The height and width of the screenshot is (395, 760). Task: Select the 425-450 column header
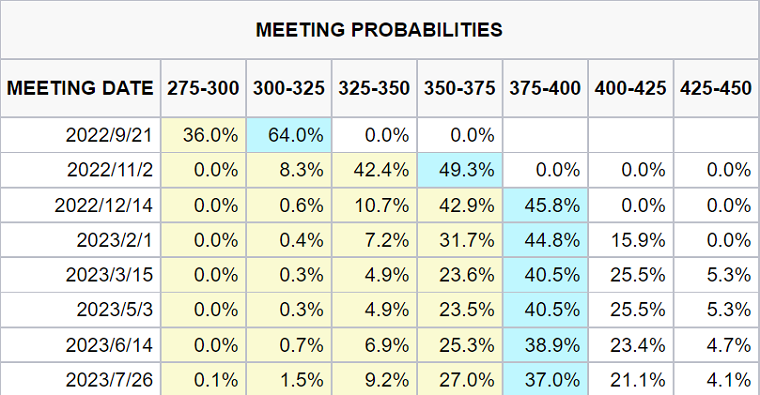[716, 88]
